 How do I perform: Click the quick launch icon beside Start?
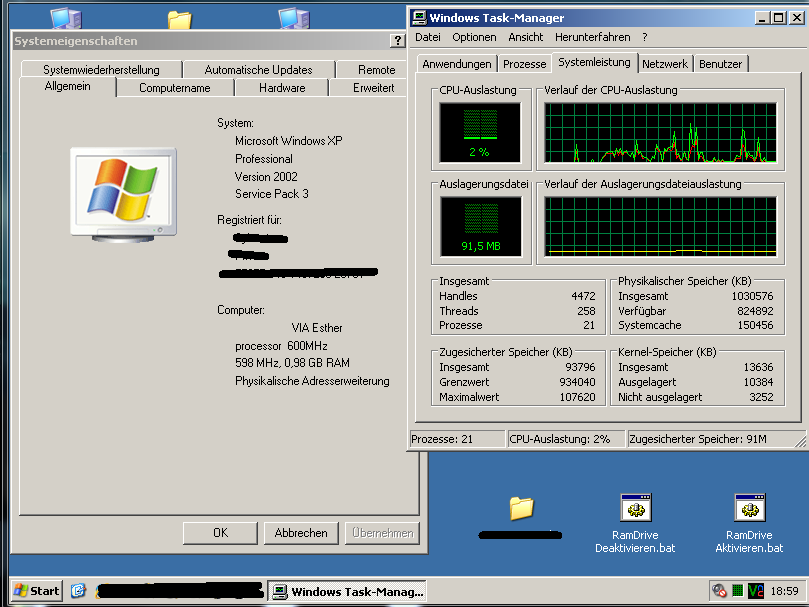tap(78, 591)
